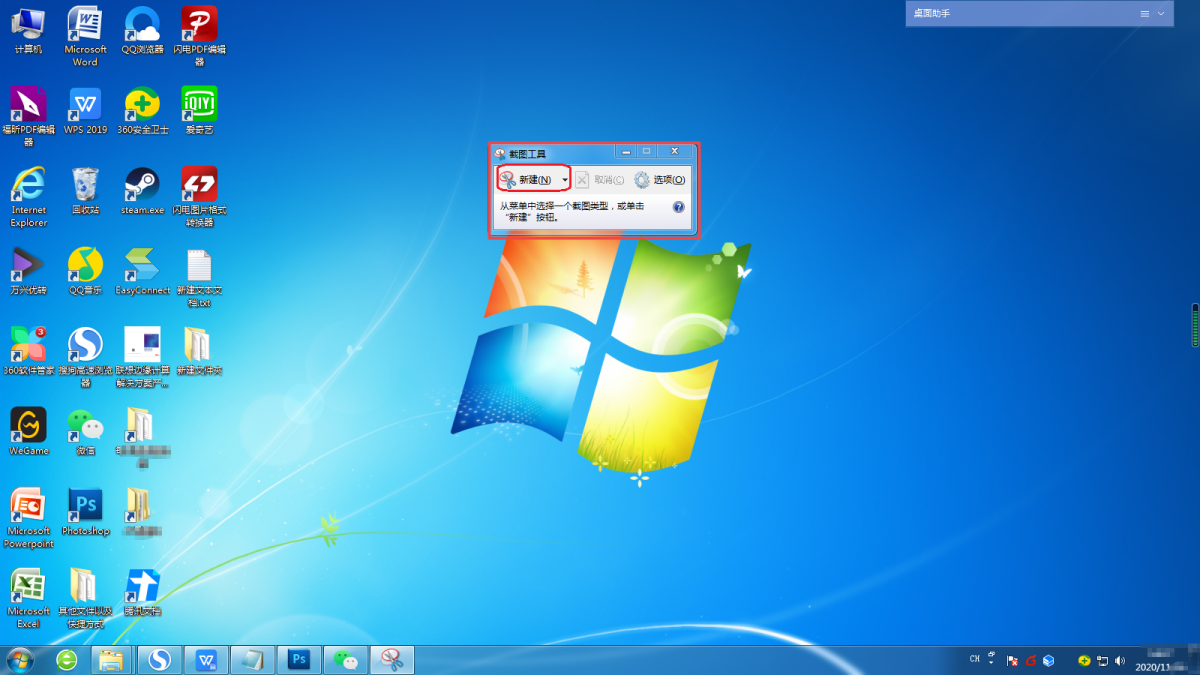1200x675 pixels.
Task: Click the Windows Start orb
Action: [19, 660]
